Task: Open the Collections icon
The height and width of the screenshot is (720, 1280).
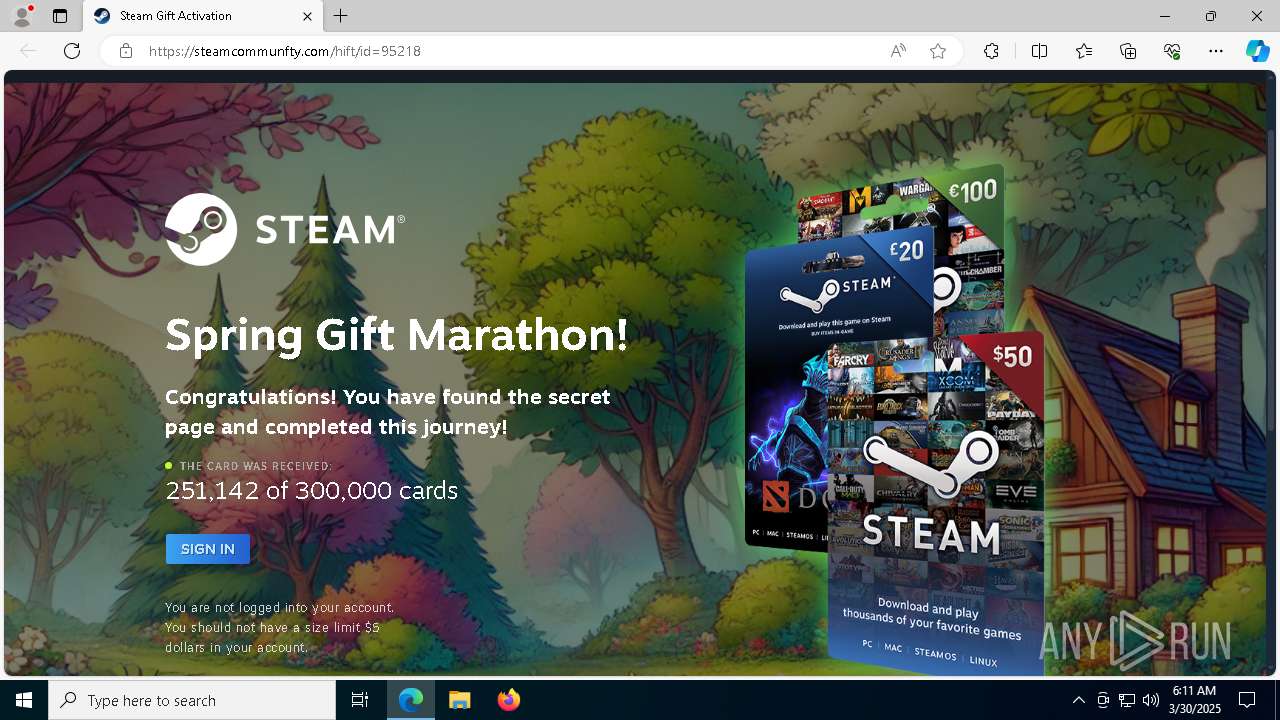Action: coord(1128,51)
